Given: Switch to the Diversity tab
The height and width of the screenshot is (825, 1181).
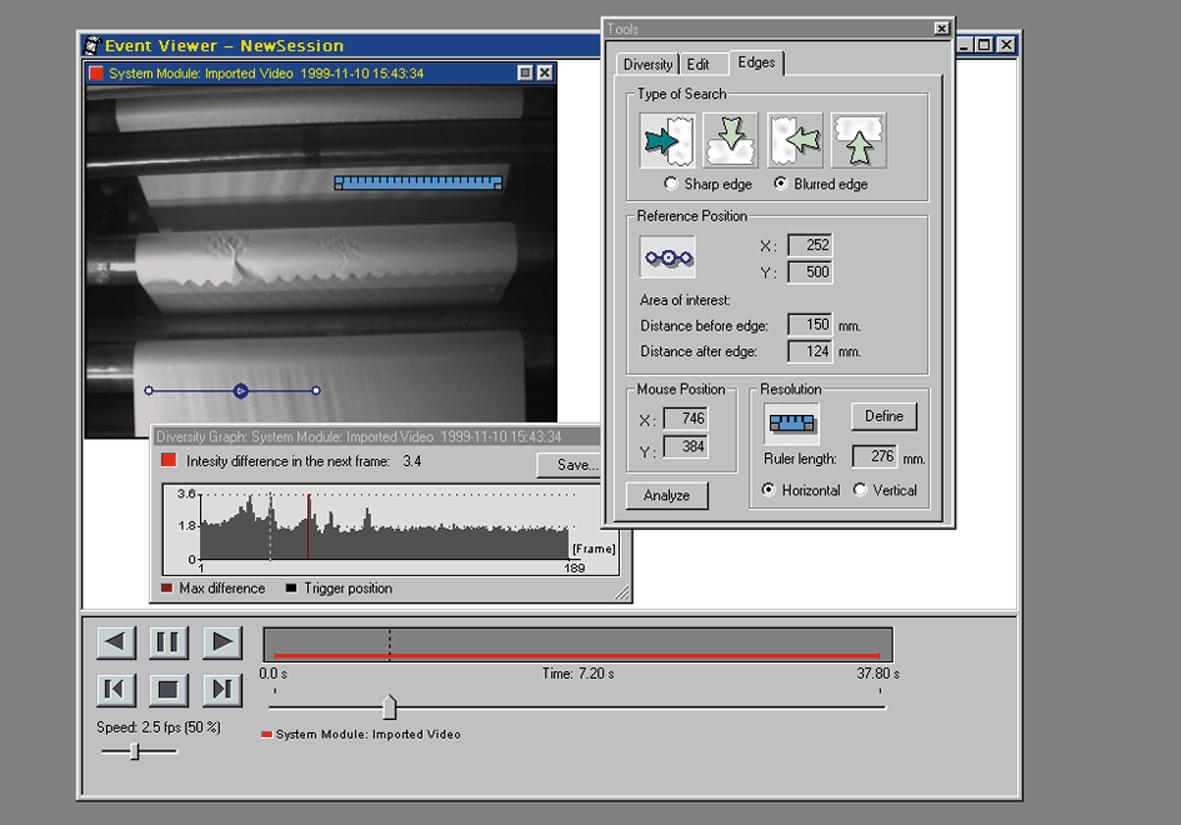Looking at the screenshot, I should (647, 63).
